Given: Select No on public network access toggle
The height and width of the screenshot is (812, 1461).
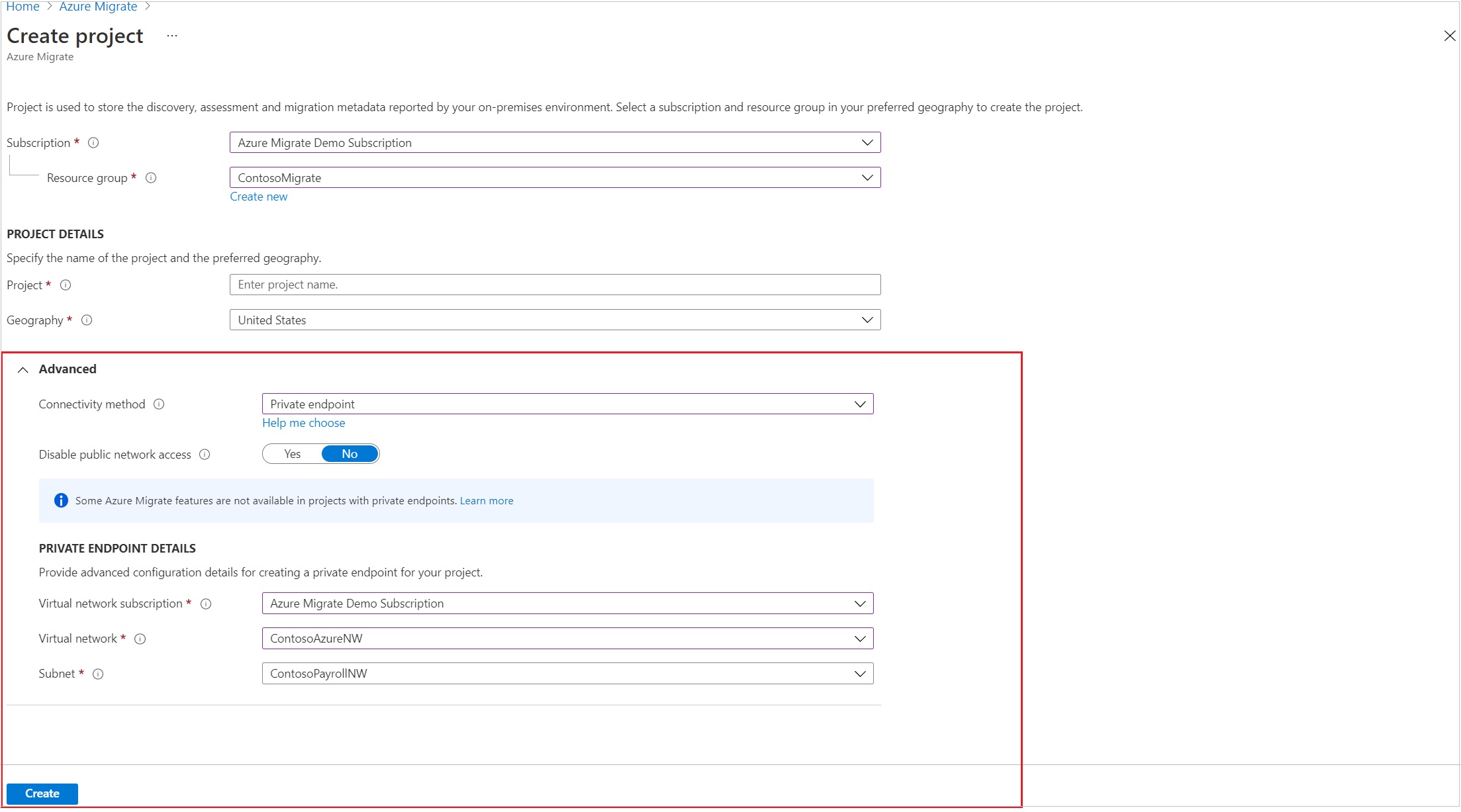Looking at the screenshot, I should coord(350,454).
